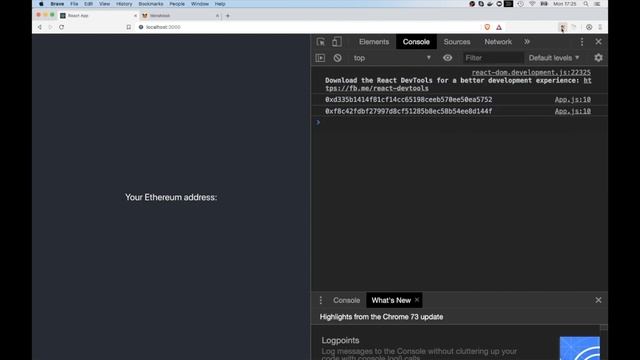Open the profile avatar icon in toolbar

(x=589, y=27)
